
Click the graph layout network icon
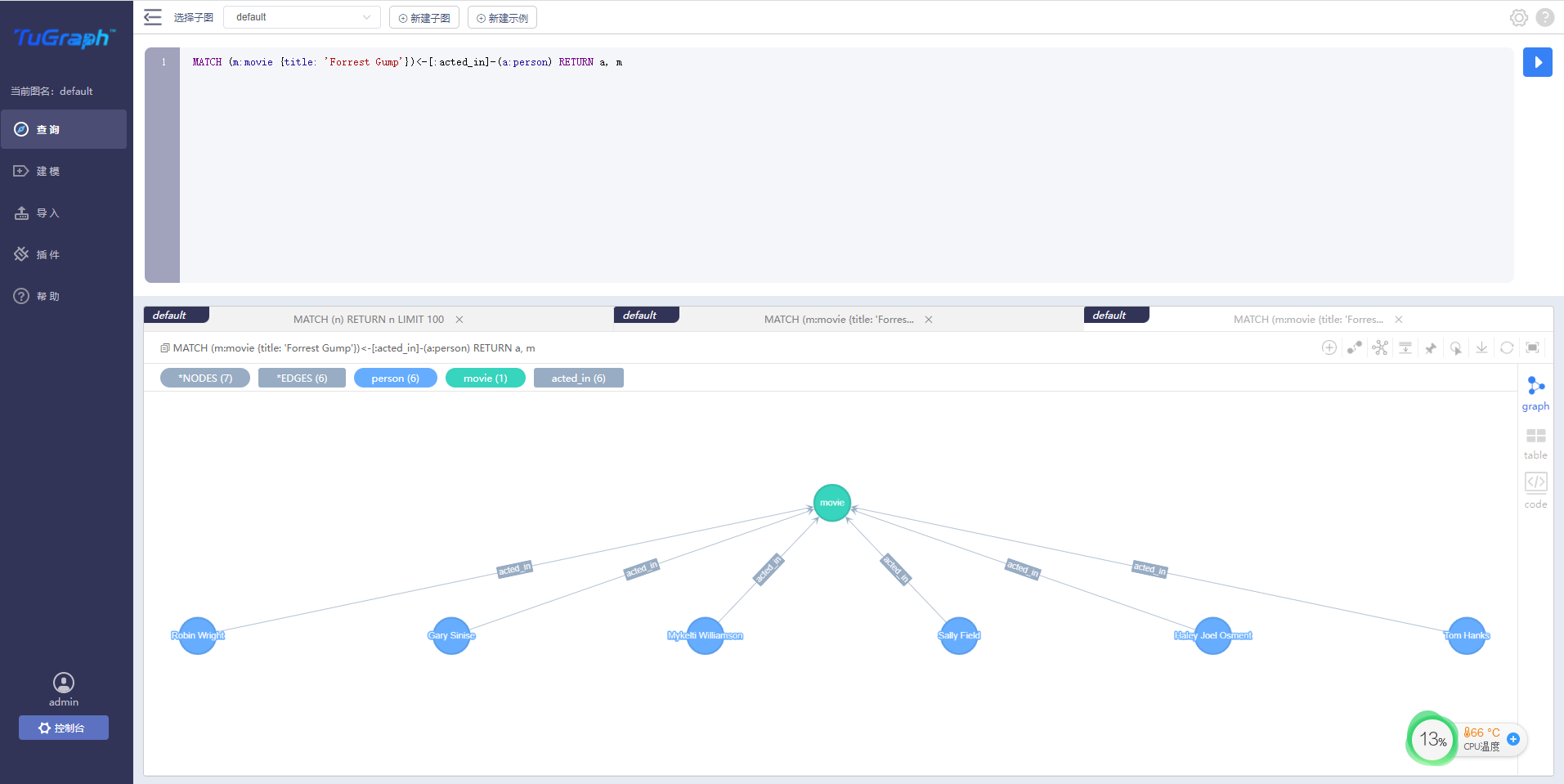1380,347
